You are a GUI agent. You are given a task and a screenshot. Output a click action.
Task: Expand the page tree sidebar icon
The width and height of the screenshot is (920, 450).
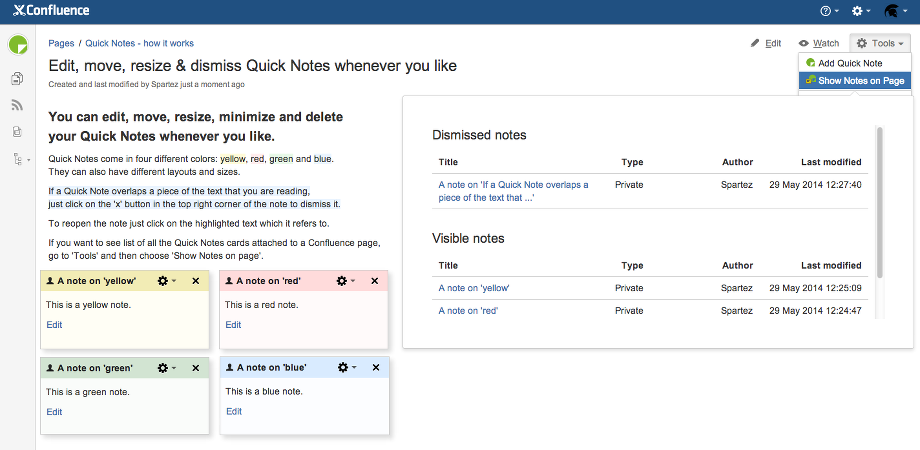(x=18, y=159)
